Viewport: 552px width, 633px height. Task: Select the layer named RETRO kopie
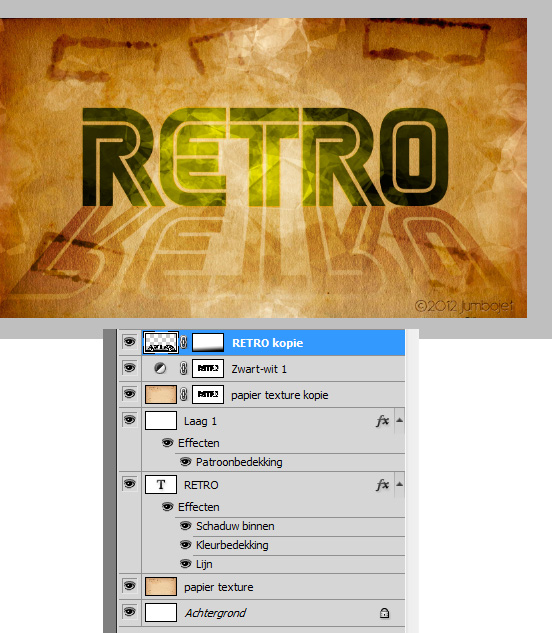(x=267, y=343)
